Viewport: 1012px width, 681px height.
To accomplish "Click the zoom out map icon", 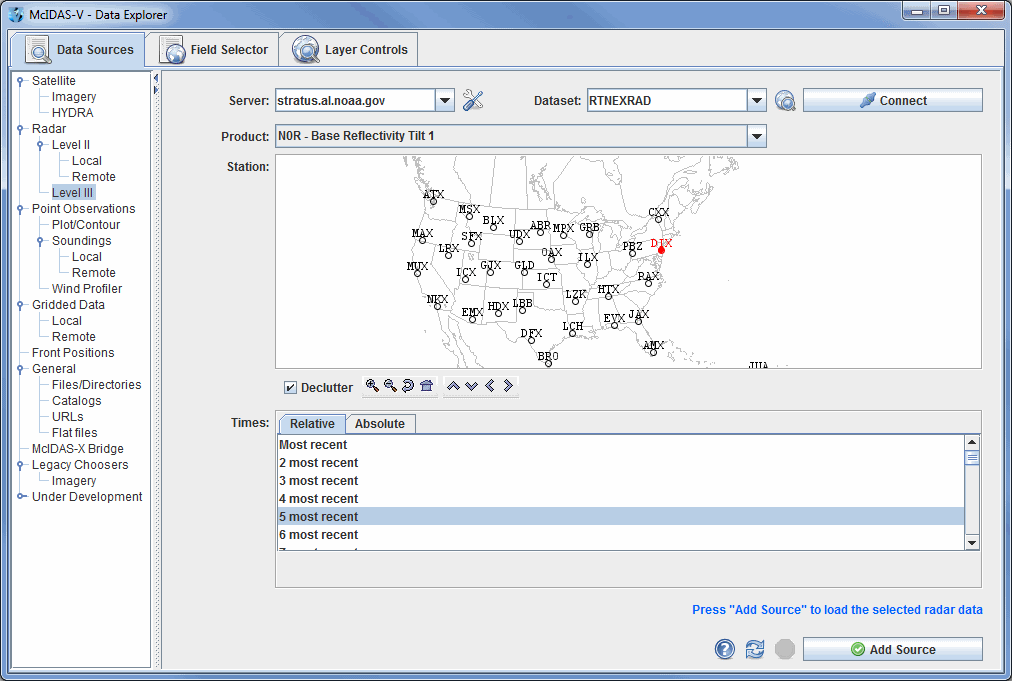I will pos(390,386).
